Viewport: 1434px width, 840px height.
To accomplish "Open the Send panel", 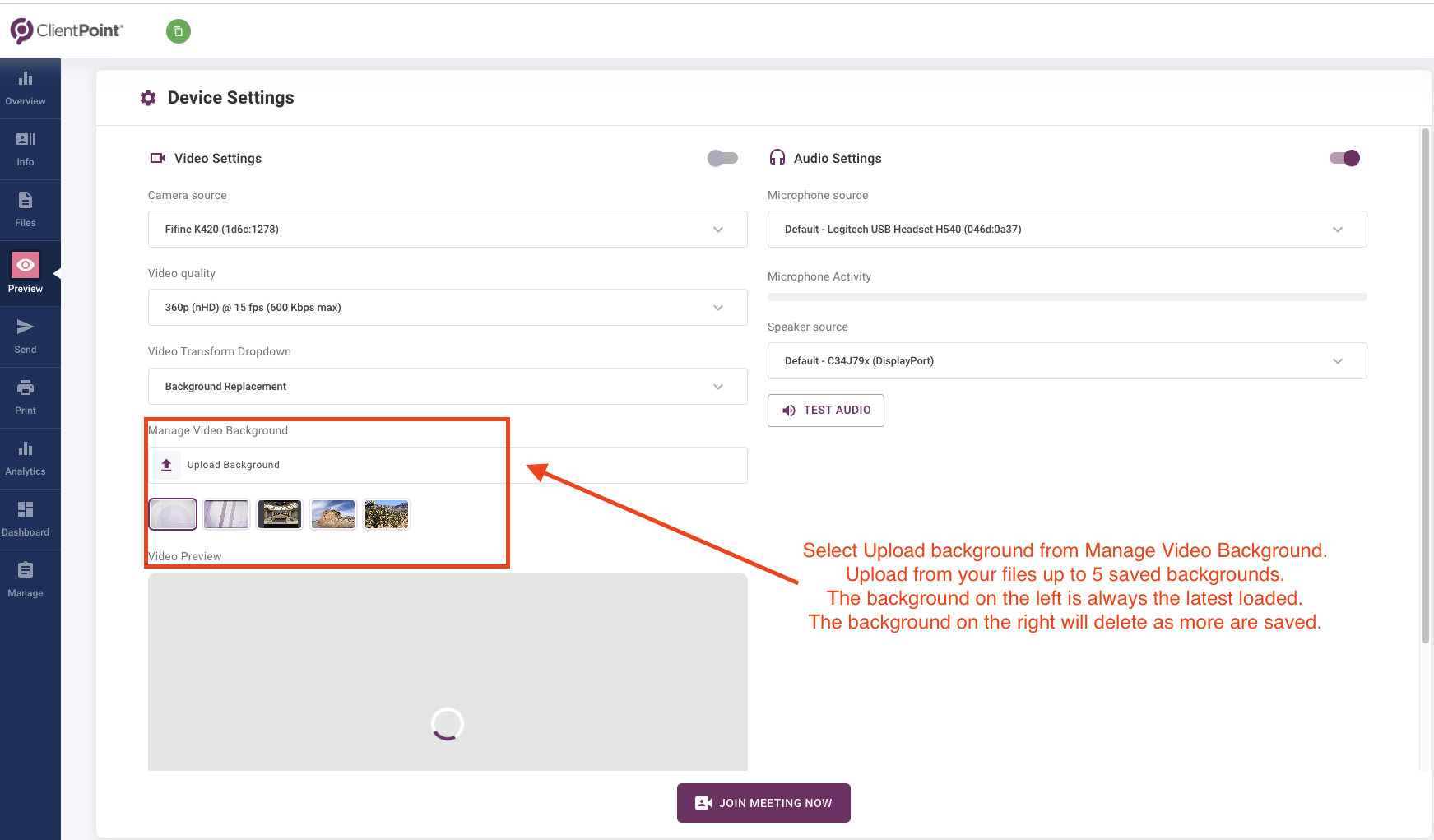I will tap(26, 336).
